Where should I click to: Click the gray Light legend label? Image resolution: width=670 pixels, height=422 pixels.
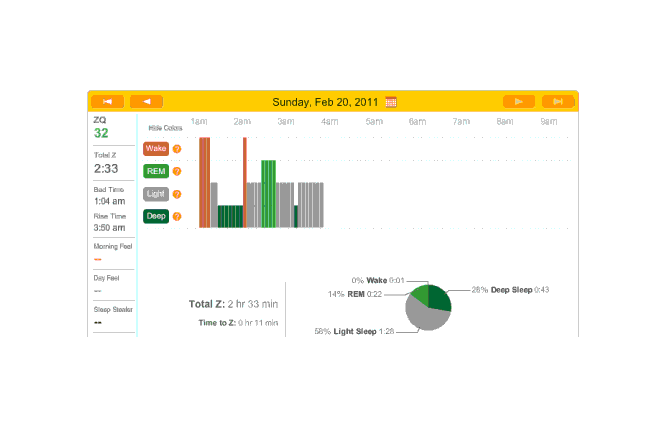pos(156,194)
